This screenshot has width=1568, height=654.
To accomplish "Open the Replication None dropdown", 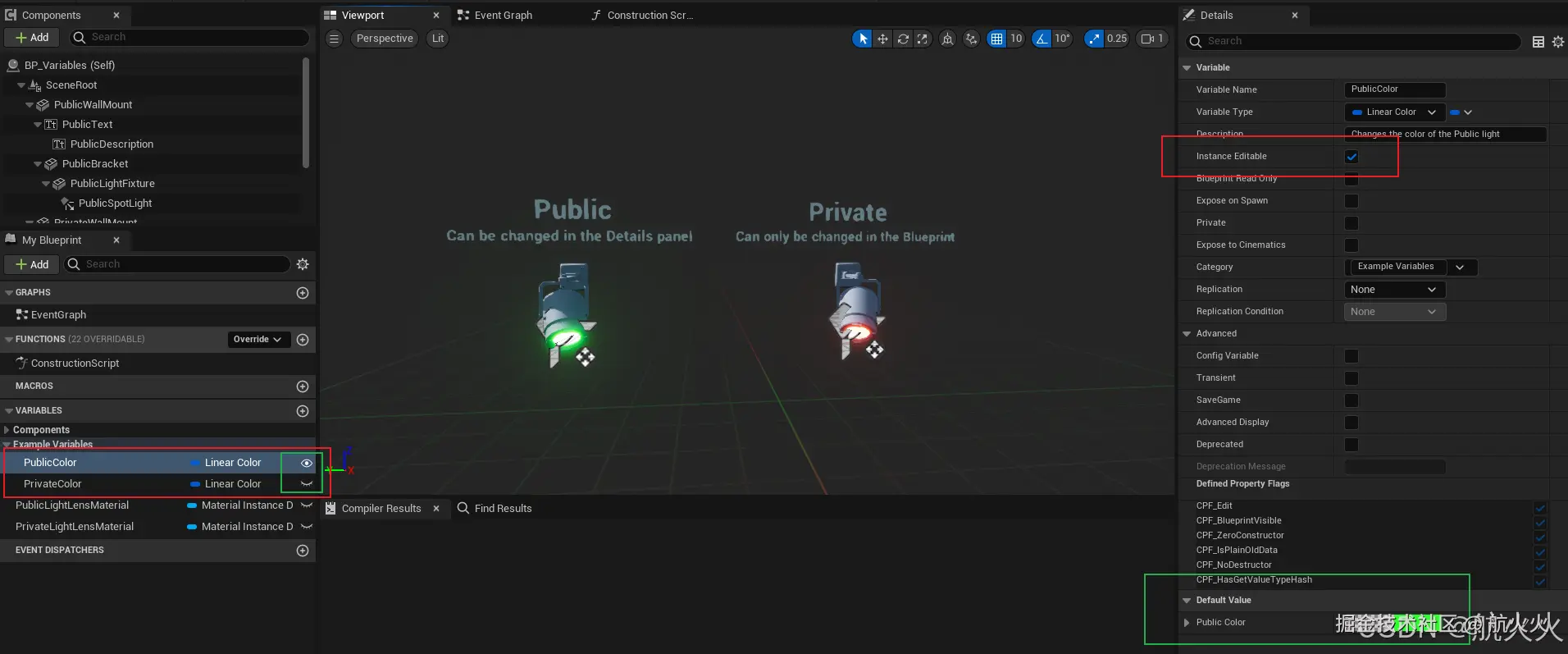I will tap(1395, 290).
